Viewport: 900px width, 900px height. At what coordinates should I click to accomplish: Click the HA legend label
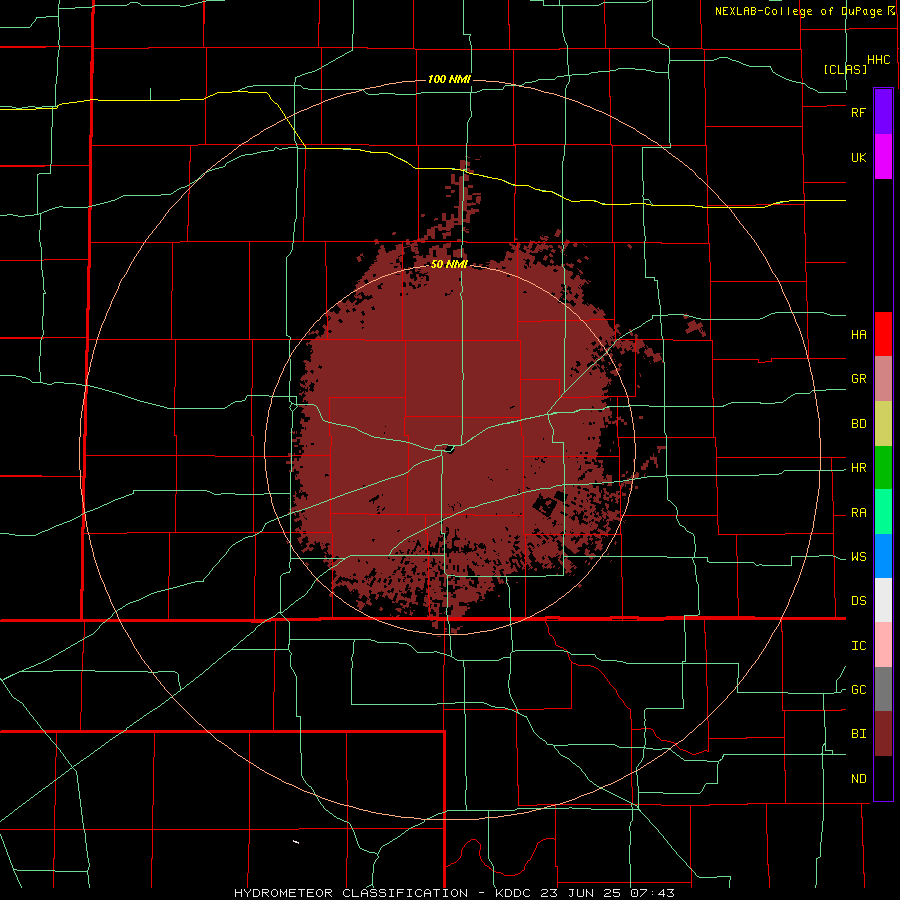pos(859,335)
